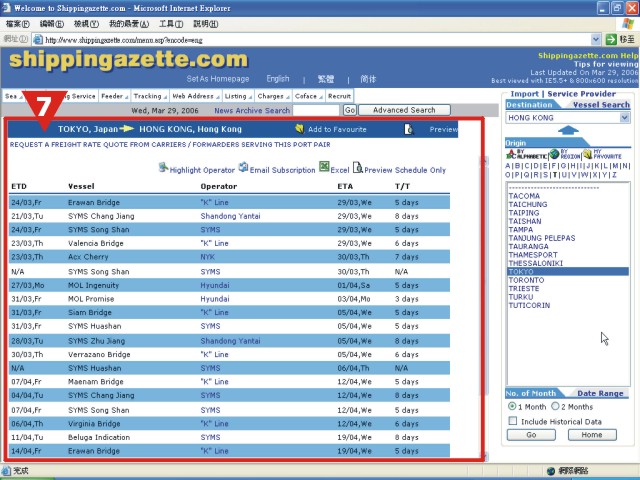Expand the Web Address menu
The image size is (640, 480).
(x=196, y=96)
